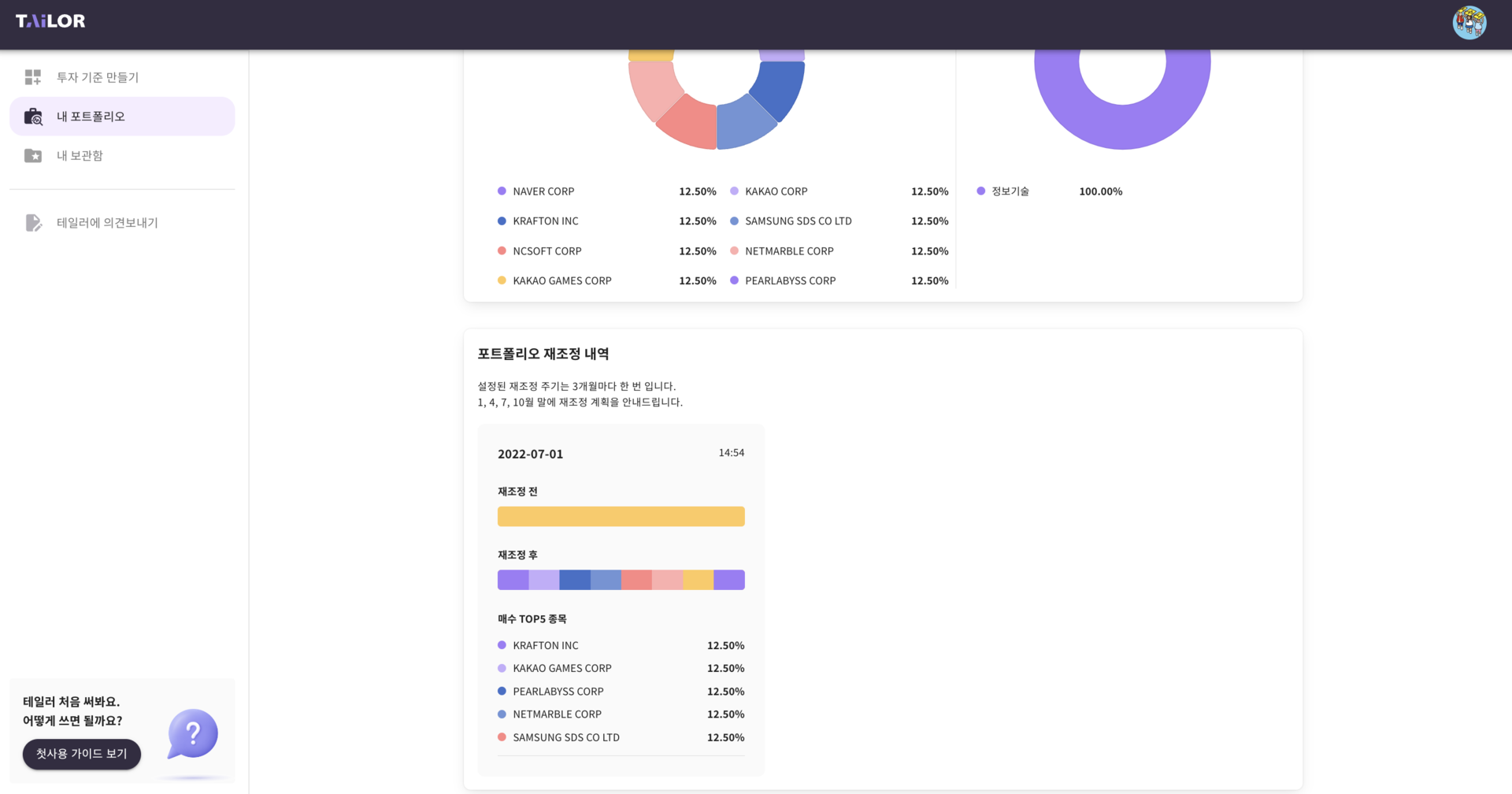Click SAMSUNG SDS CO LTD in the top chart legend

pos(799,221)
